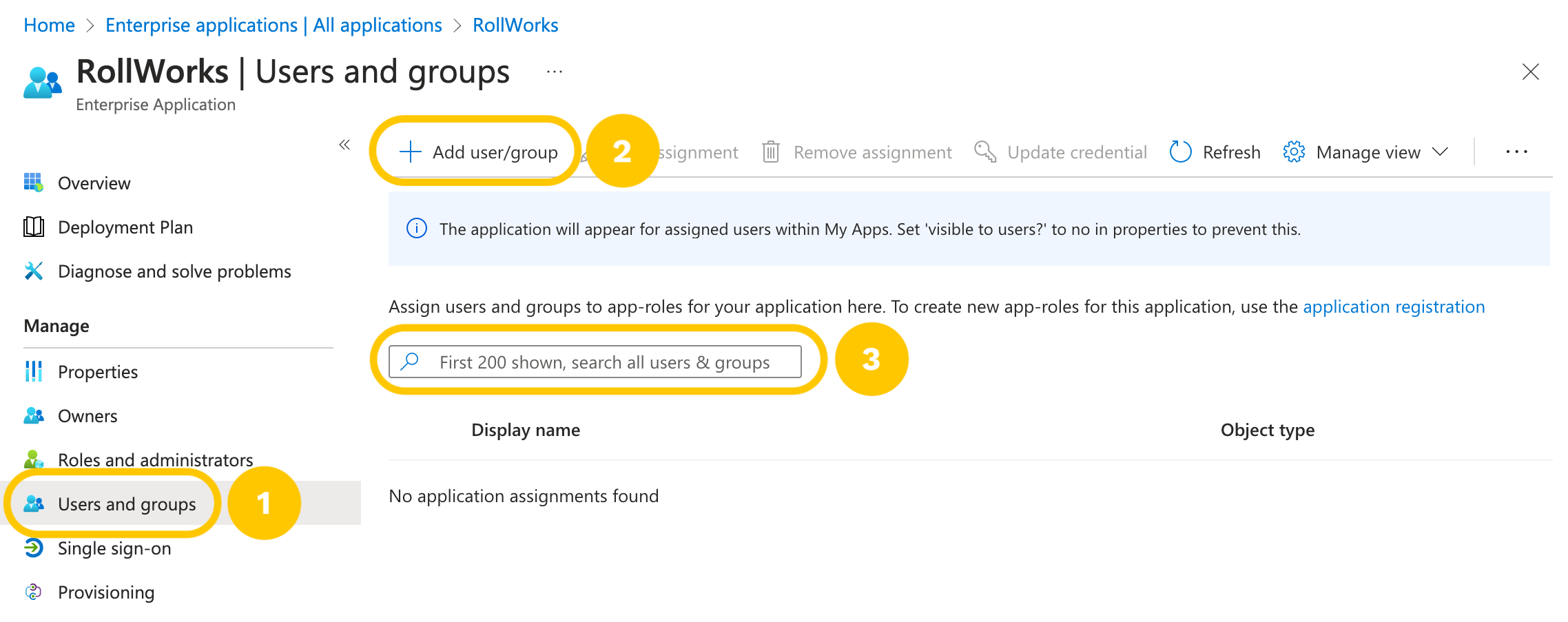Click the Single sign-on arrow icon
This screenshot has height=622, width=1568.
coord(33,548)
